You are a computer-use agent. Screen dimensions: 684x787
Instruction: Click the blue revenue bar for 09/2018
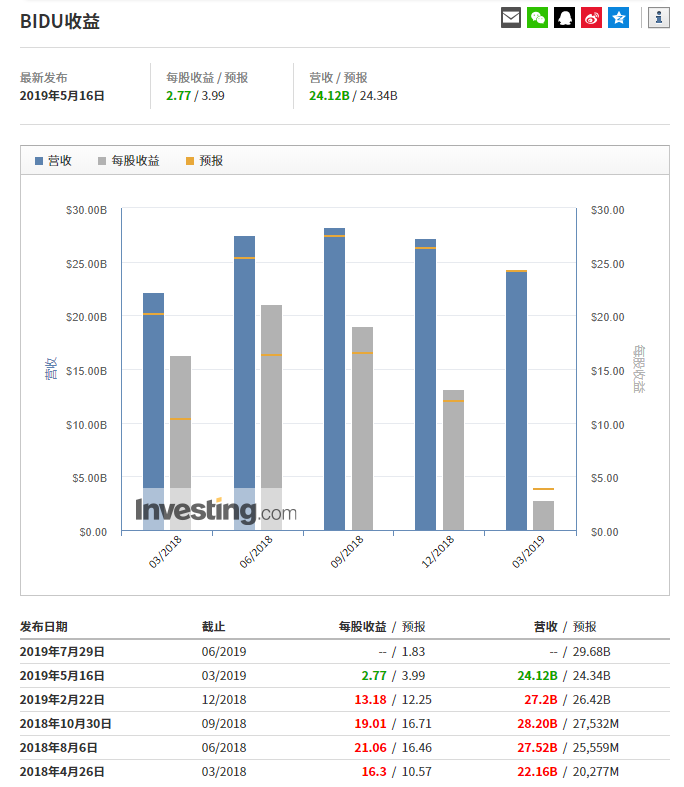click(x=334, y=380)
